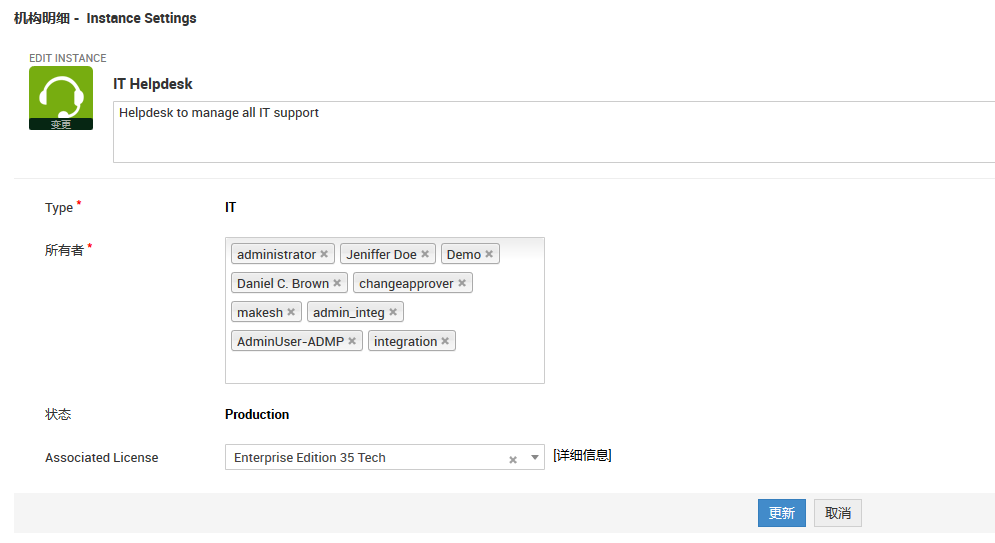995x543 pixels.
Task: Click the 变更 label under instance icon
Action: [61, 125]
